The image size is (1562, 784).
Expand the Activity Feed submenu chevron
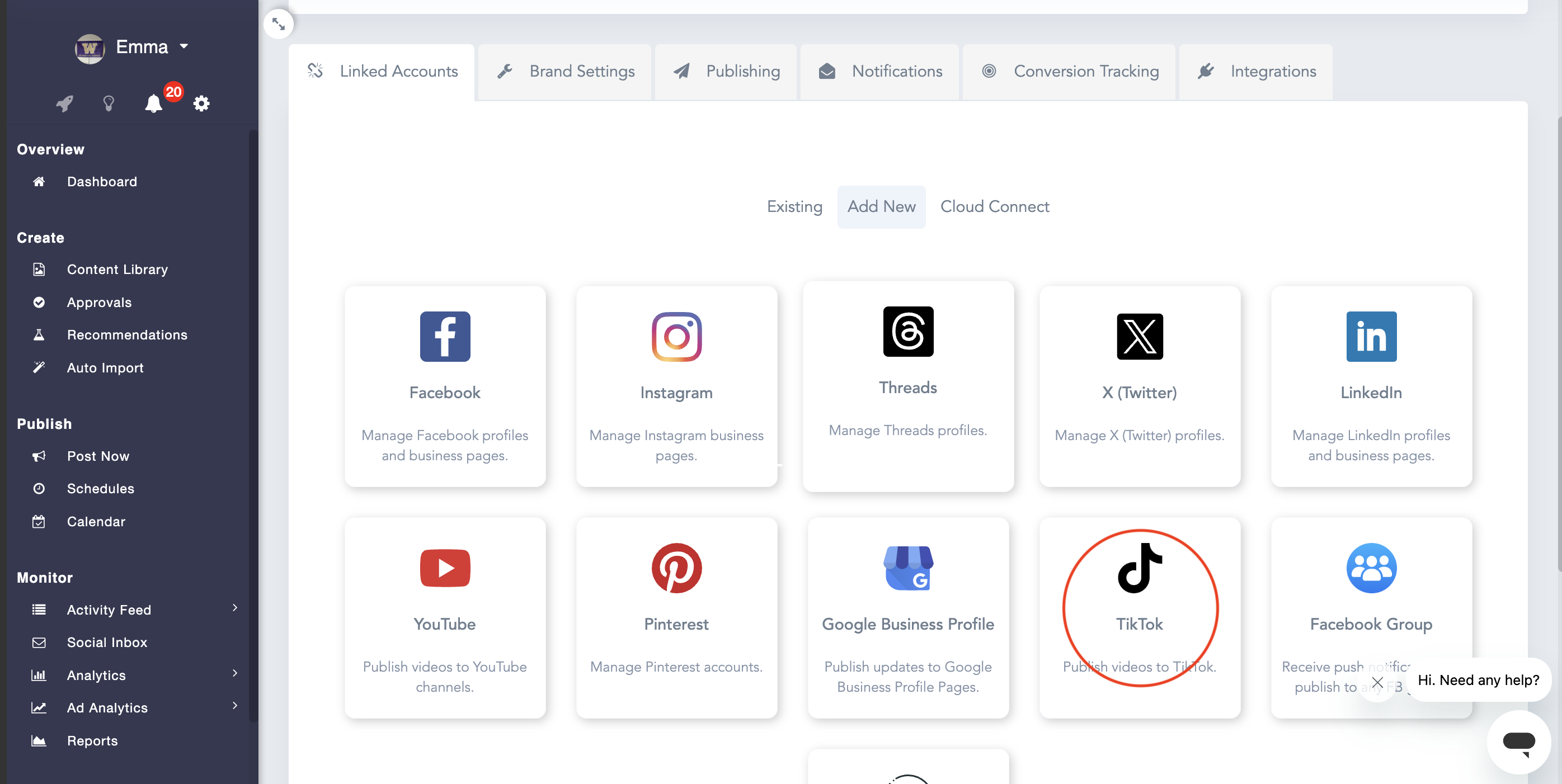tap(236, 608)
